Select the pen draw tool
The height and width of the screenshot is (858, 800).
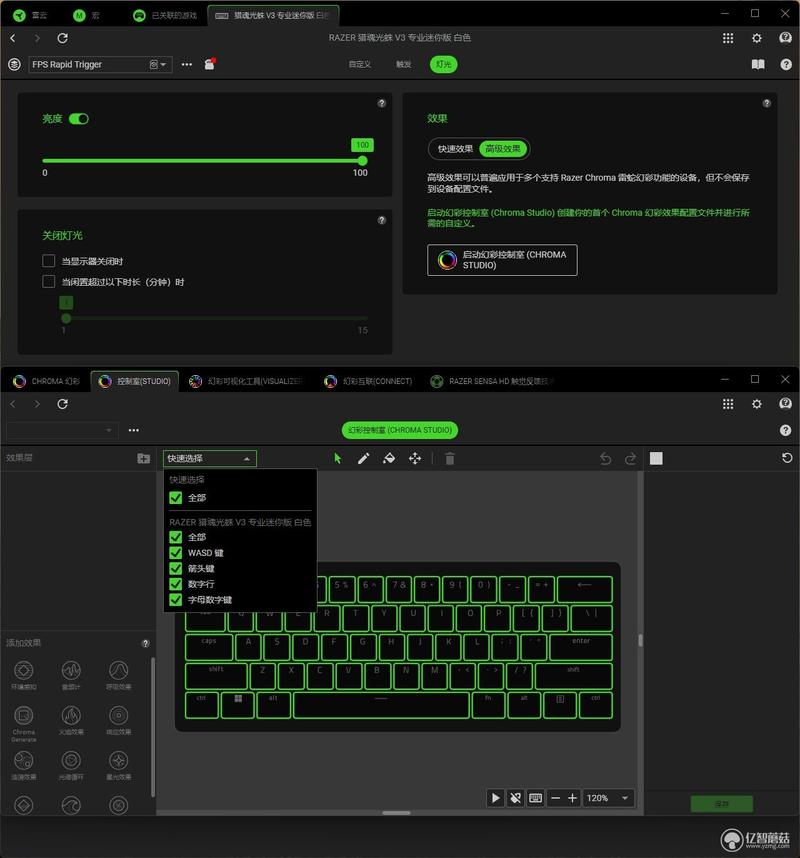363,459
